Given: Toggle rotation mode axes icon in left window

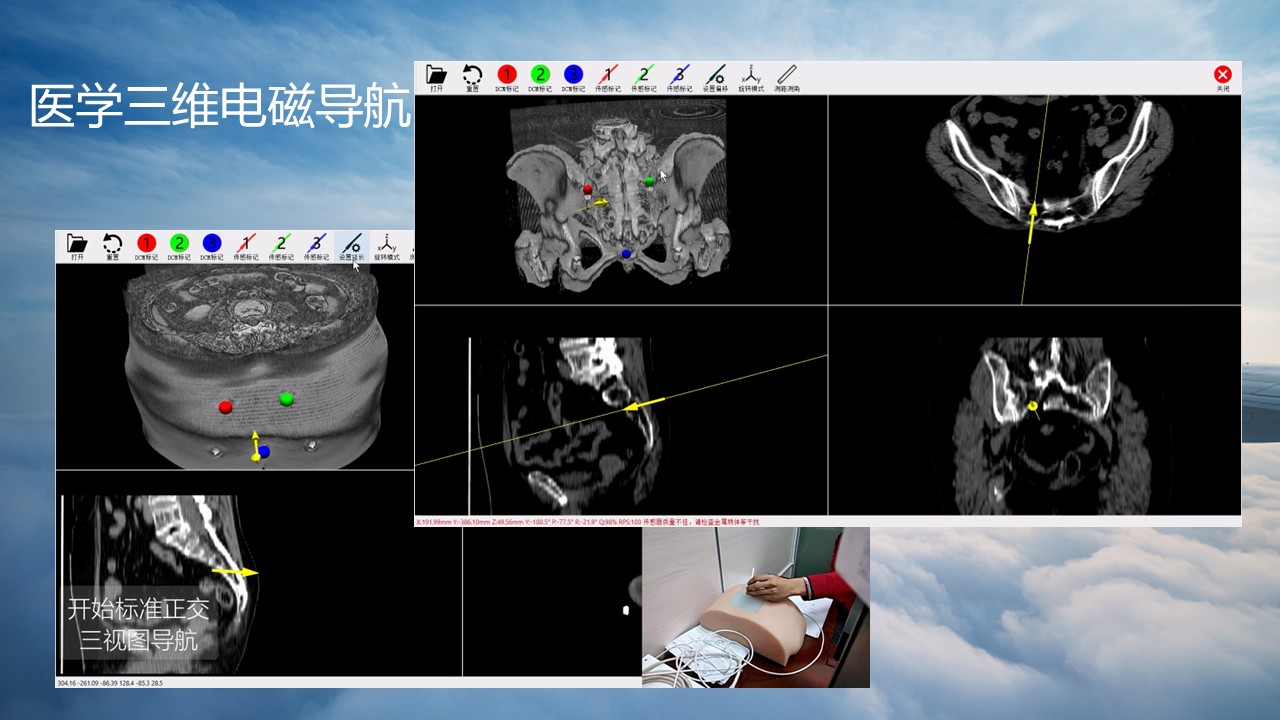Looking at the screenshot, I should (386, 245).
